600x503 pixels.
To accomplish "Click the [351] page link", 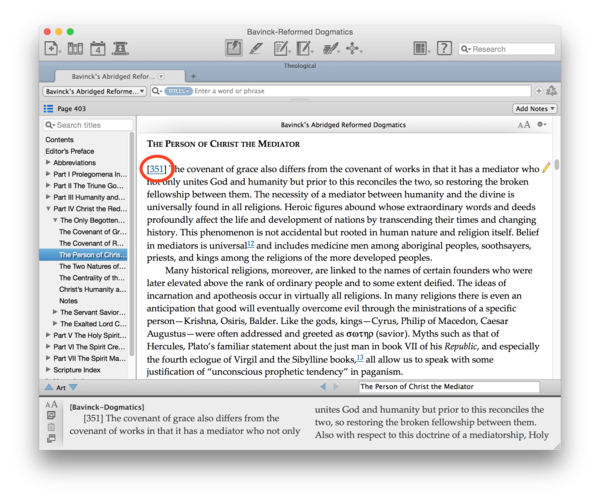I will [157, 169].
